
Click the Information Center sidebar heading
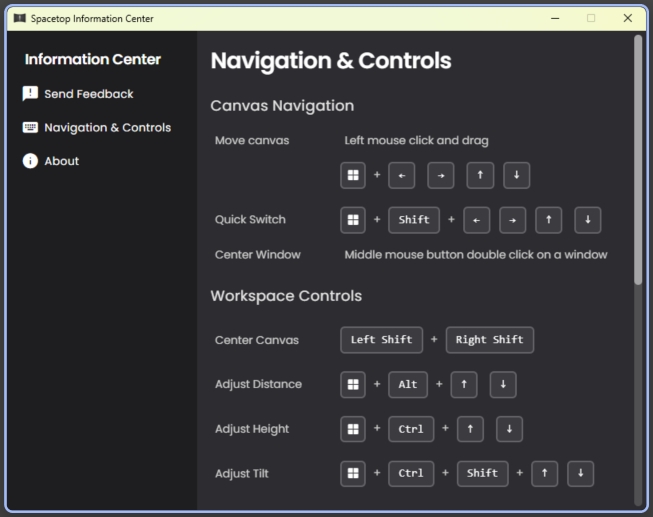[92, 60]
